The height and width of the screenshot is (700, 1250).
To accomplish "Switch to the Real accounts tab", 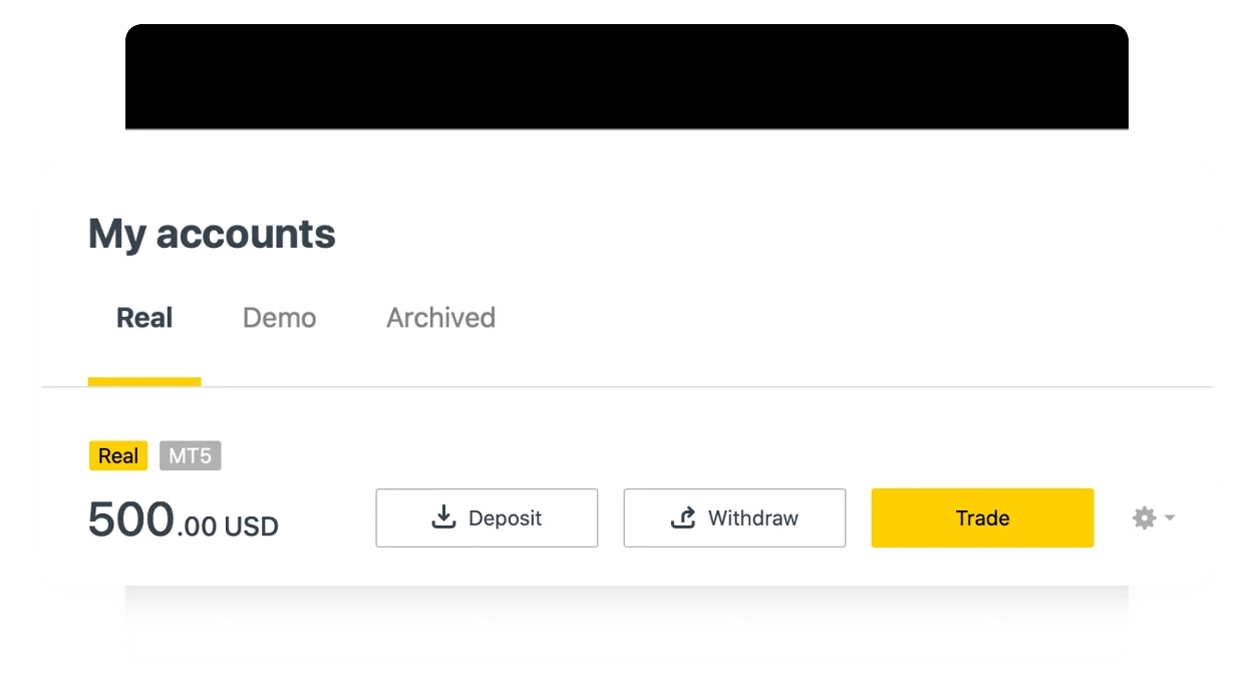I will coord(145,318).
